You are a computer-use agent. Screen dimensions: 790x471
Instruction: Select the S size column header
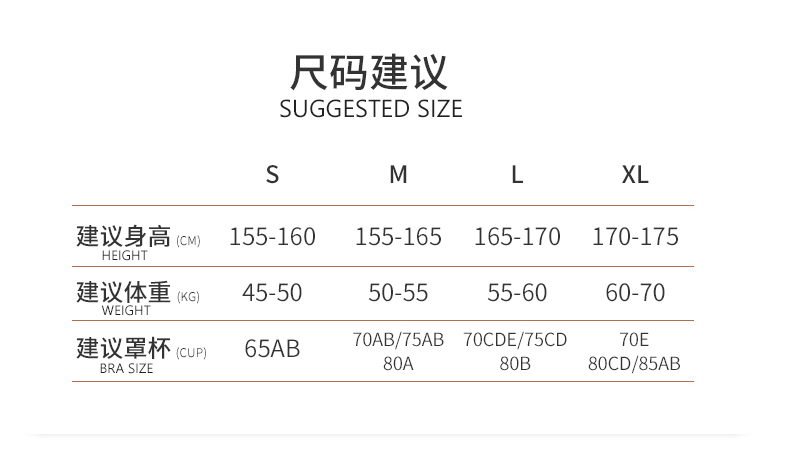(272, 174)
